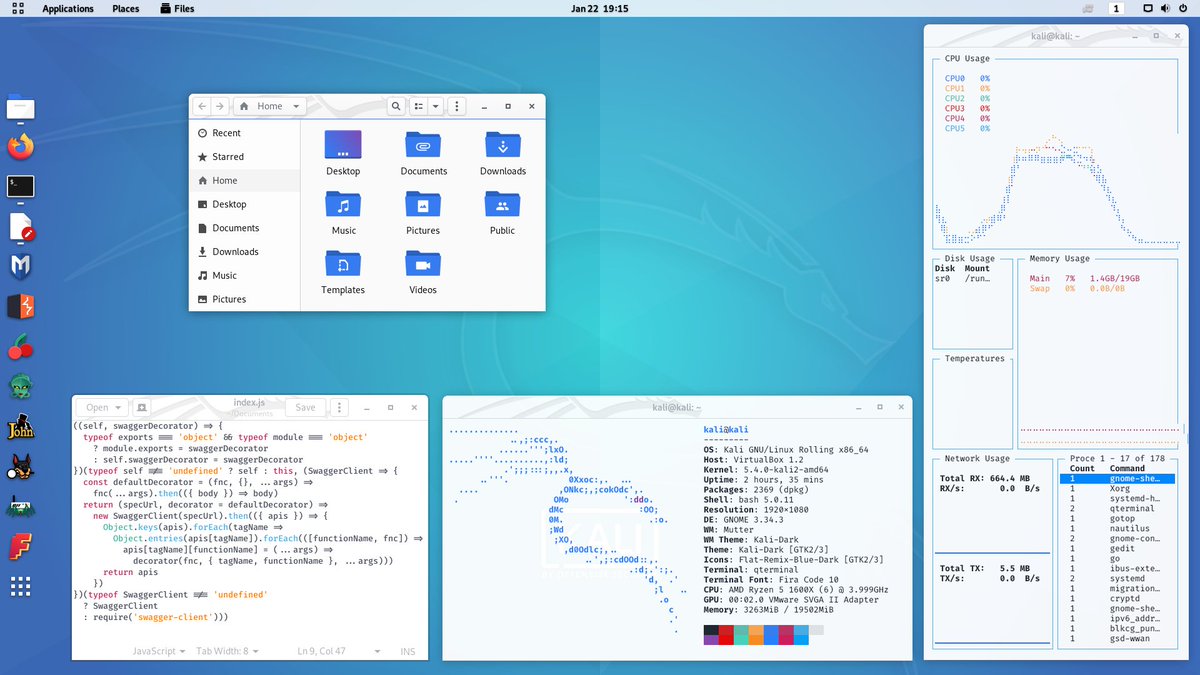Viewport: 1200px width, 675px height.
Task: Click the Music folder in the sidebar
Action: click(x=227, y=275)
